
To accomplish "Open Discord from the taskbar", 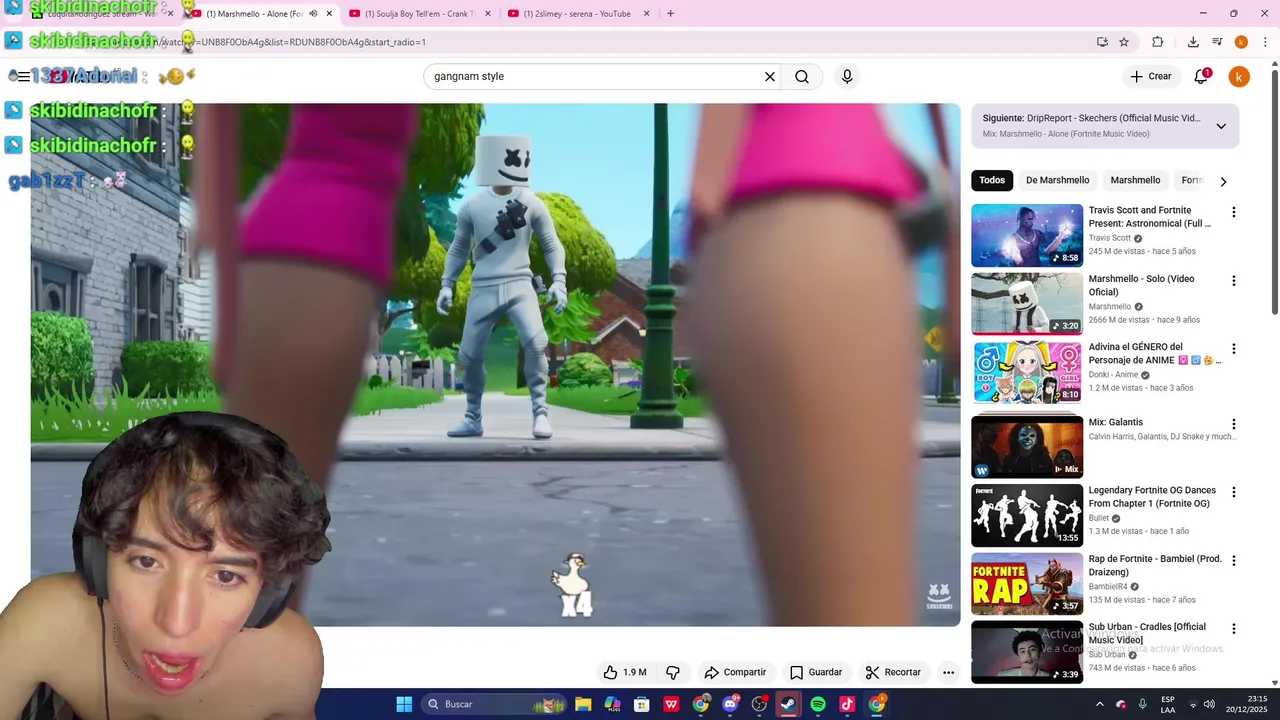I will click(x=730, y=704).
